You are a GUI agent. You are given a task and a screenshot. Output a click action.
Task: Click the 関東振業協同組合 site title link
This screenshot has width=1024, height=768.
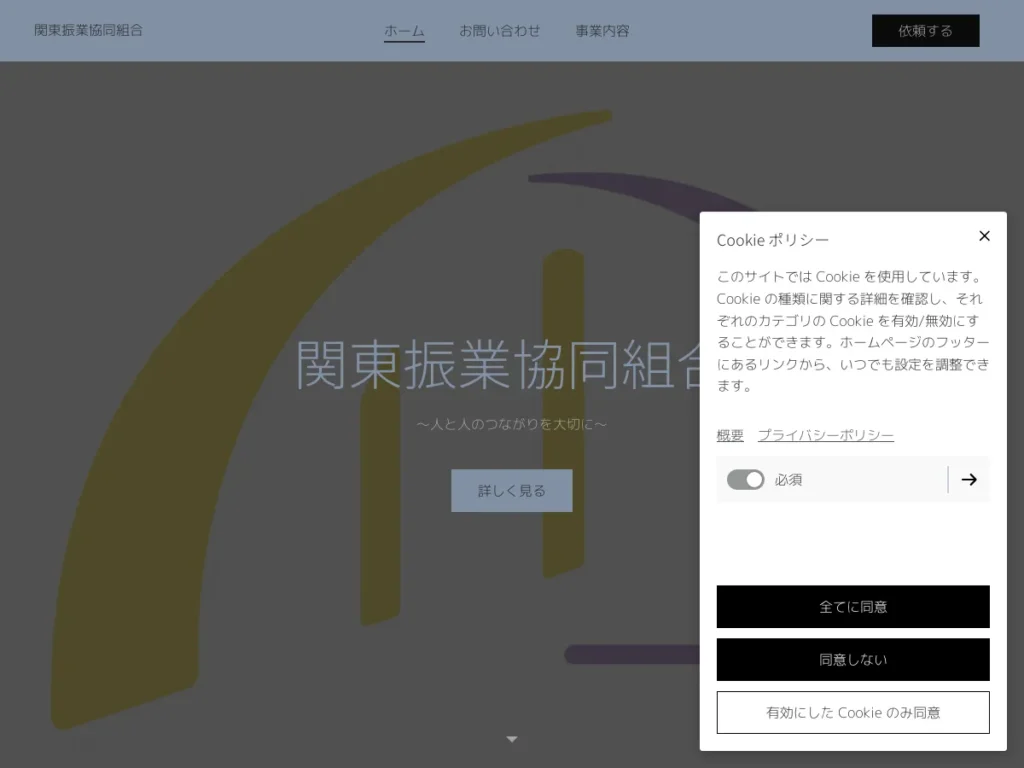(88, 30)
